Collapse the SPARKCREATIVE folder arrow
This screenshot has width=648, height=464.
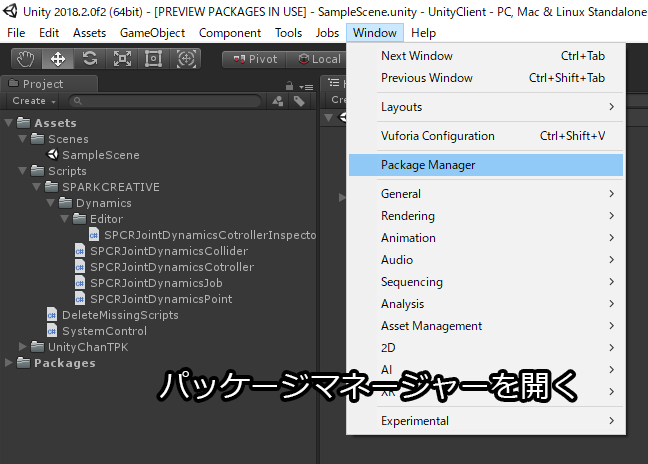[x=36, y=187]
